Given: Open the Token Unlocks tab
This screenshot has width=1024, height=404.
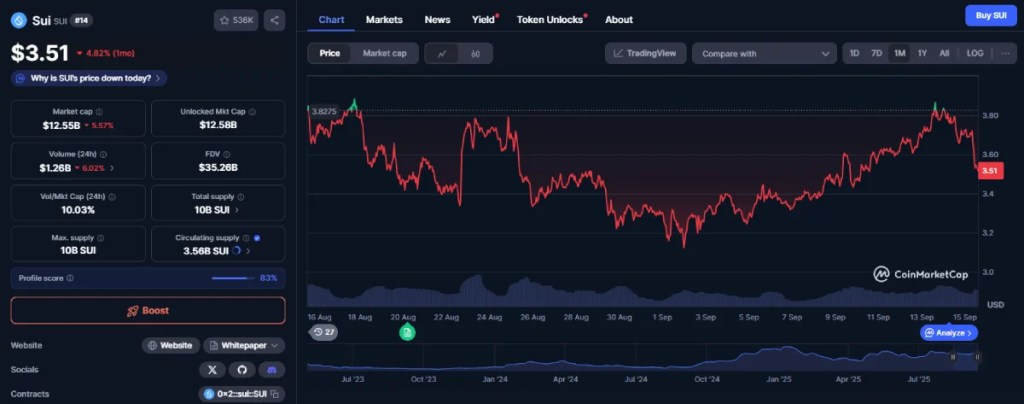Looking at the screenshot, I should [x=550, y=19].
